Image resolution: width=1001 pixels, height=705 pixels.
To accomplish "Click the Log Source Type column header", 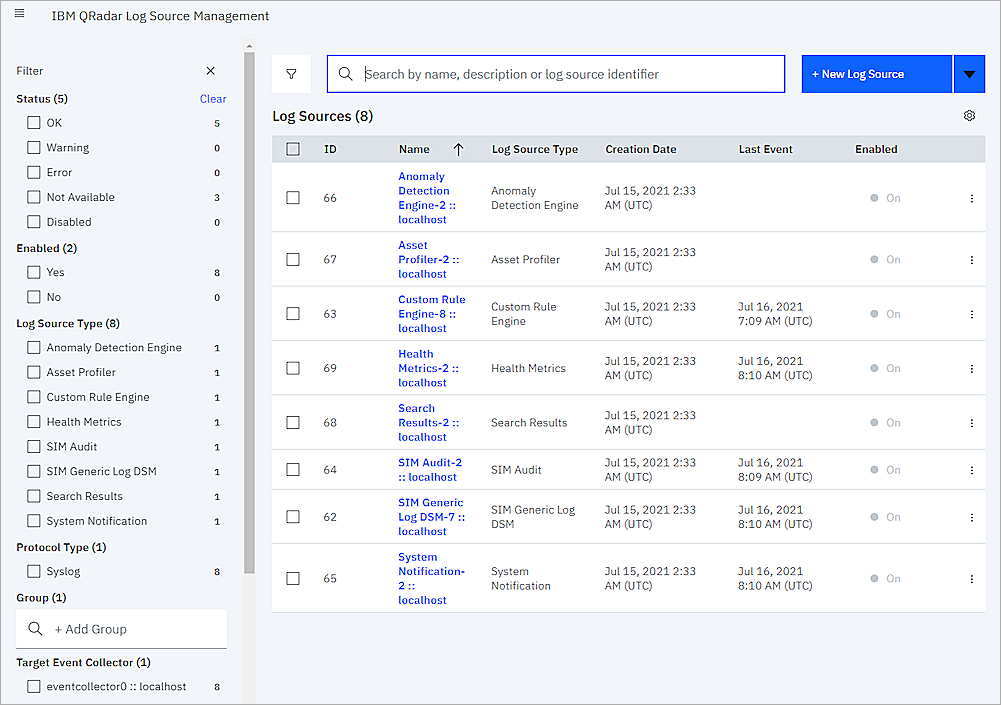I will pos(534,149).
